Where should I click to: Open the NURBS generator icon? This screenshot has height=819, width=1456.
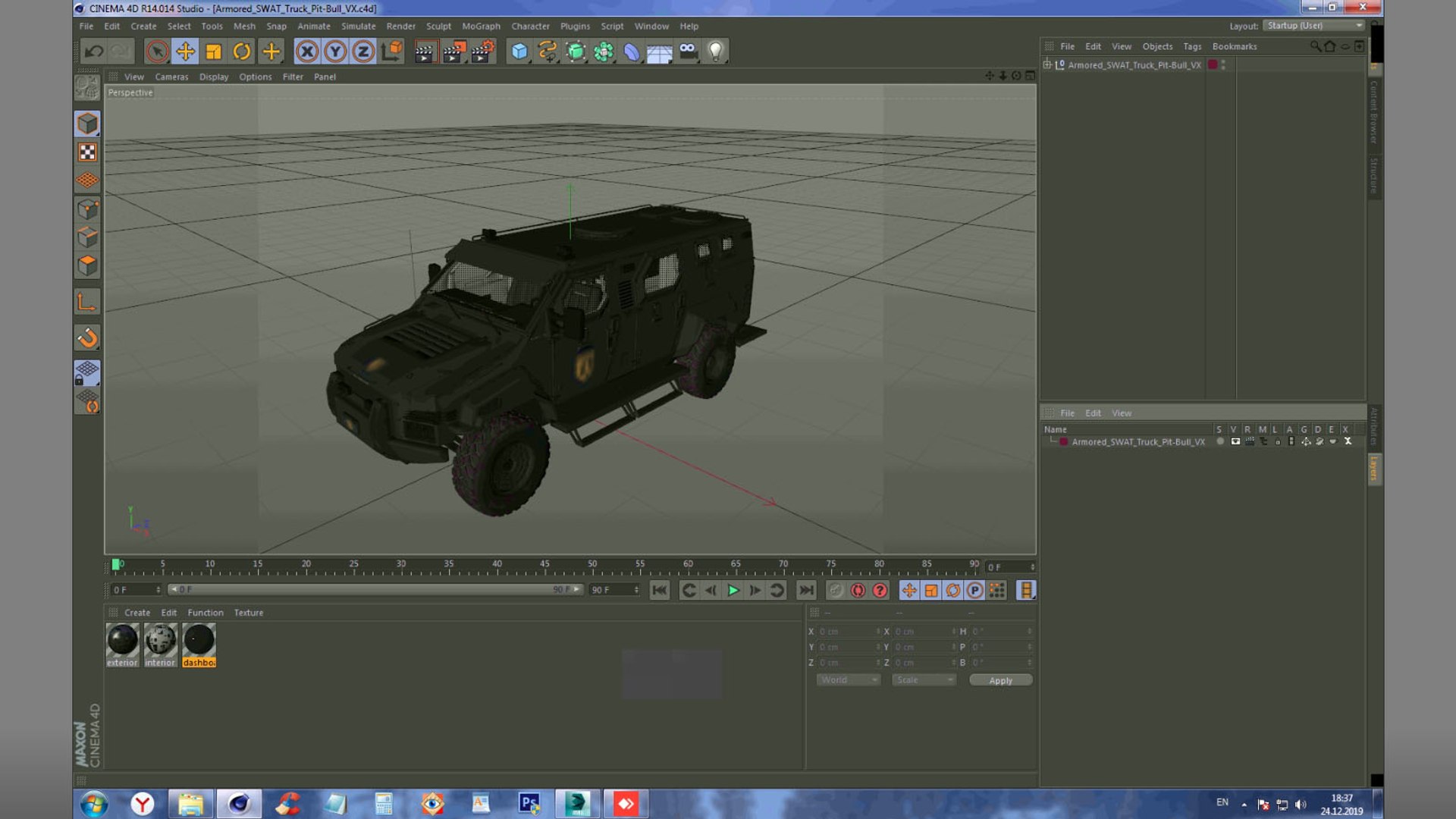(x=576, y=52)
